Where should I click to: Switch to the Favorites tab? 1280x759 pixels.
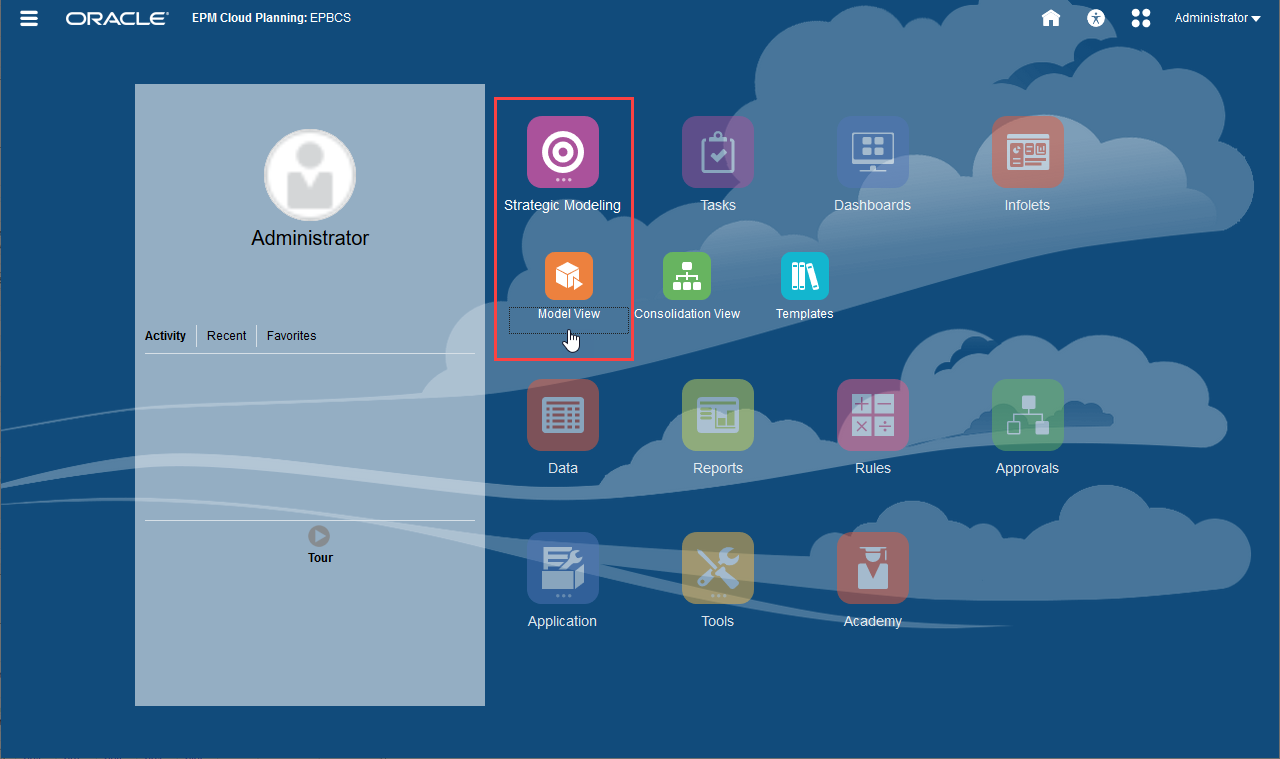pos(291,335)
